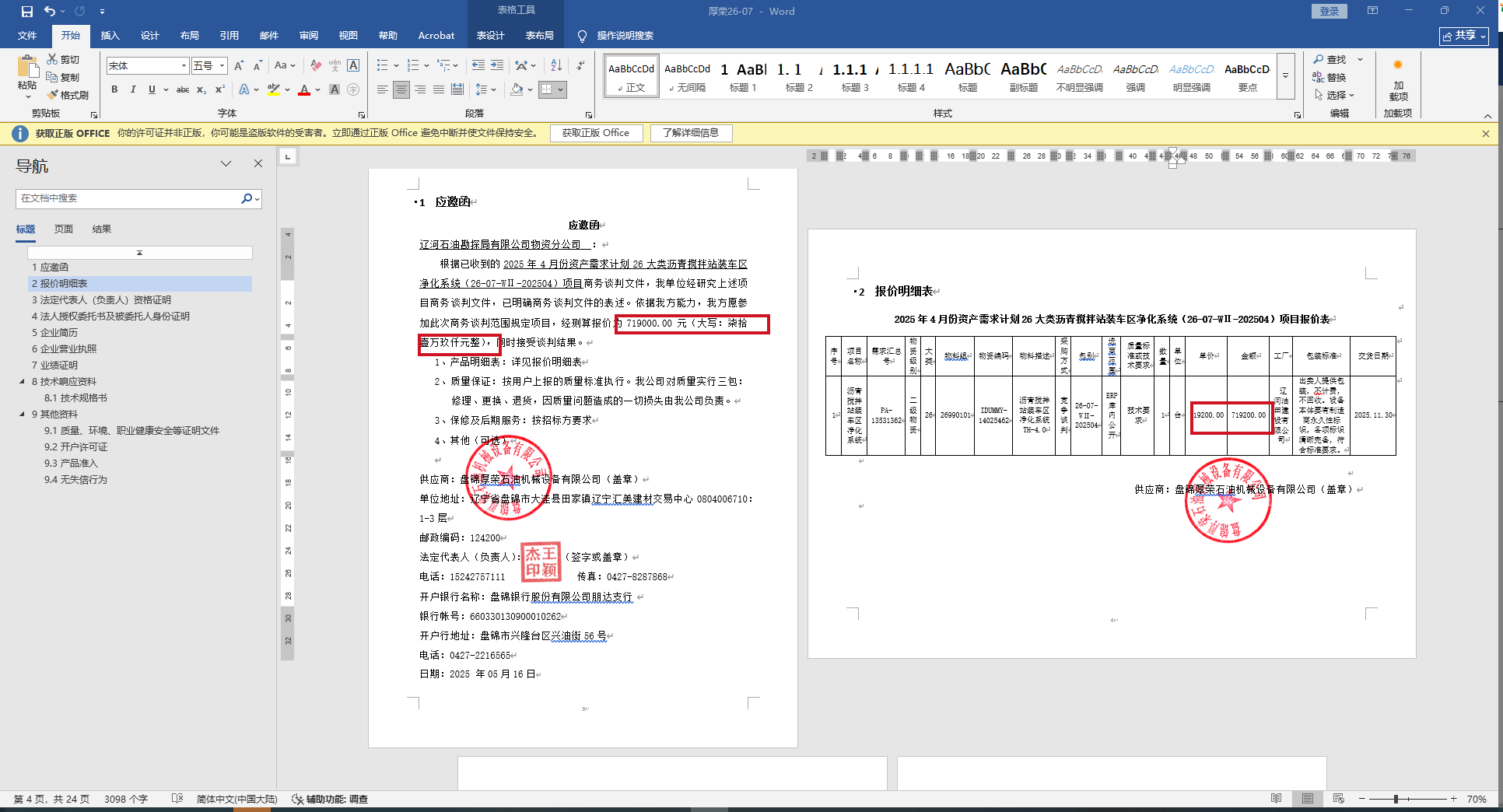Click the 获取正版 Office button
1503x812 pixels.
[x=596, y=133]
